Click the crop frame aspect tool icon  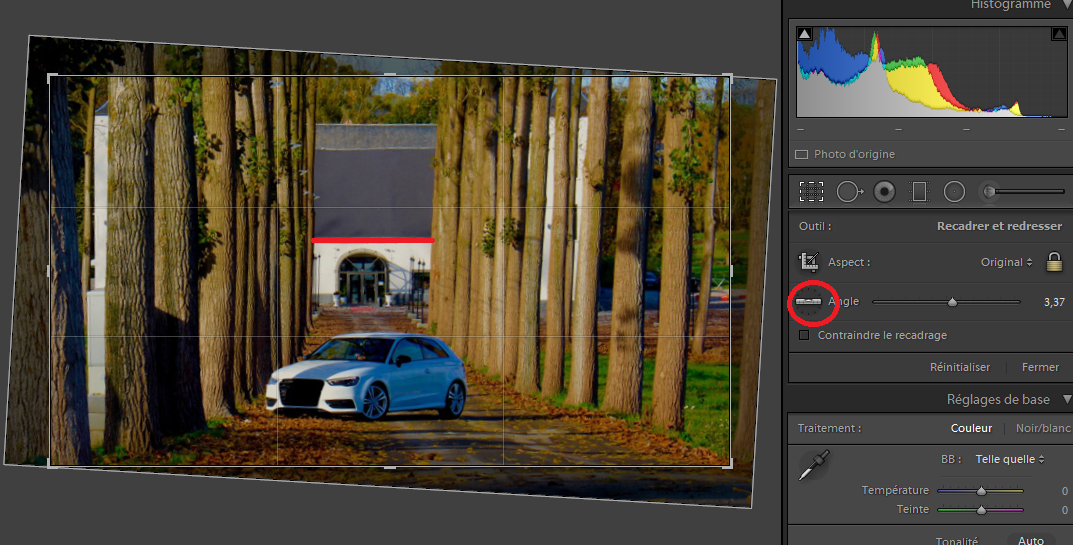click(x=809, y=262)
